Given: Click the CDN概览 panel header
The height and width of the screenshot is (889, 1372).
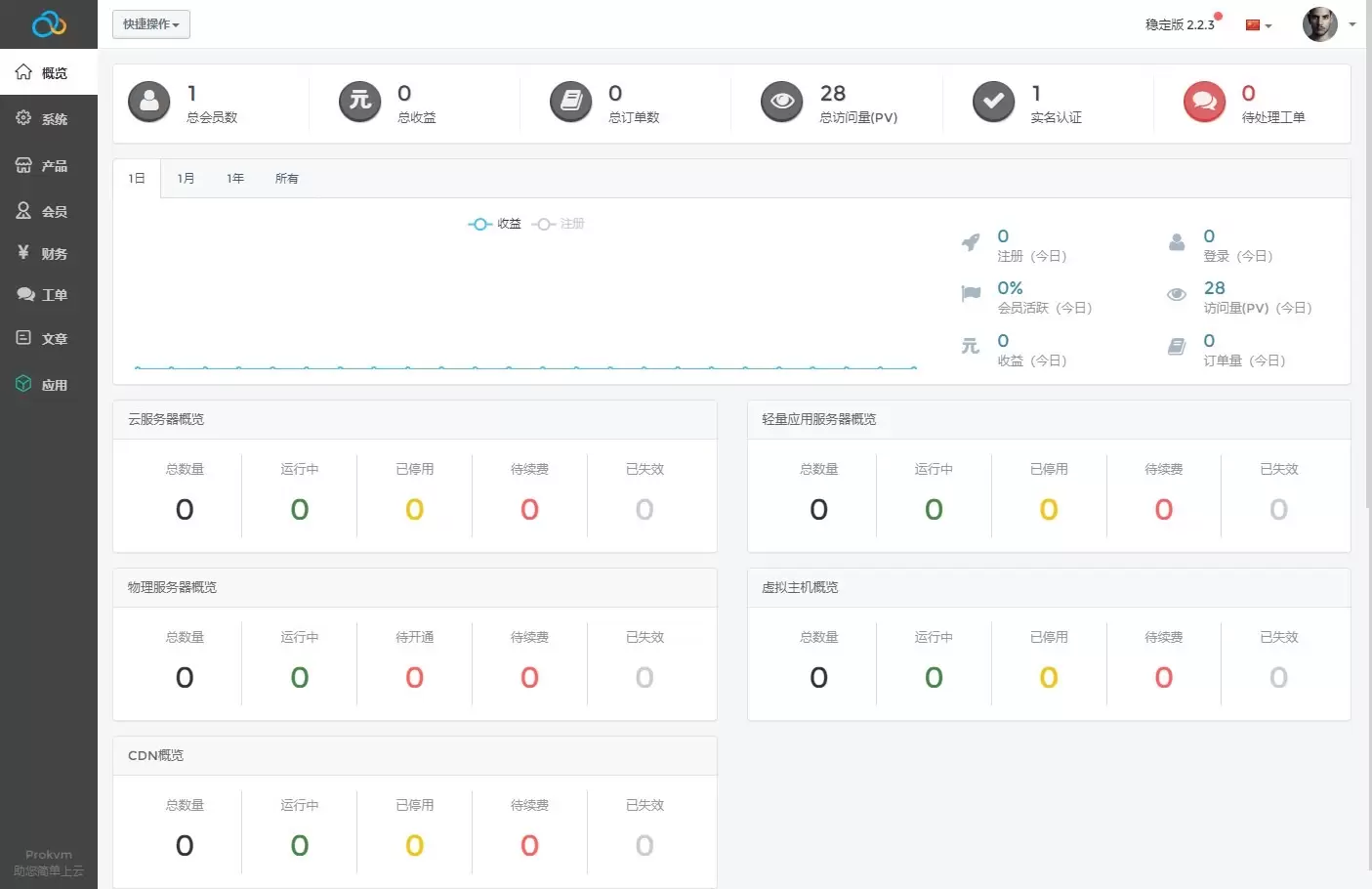Looking at the screenshot, I should click(415, 755).
